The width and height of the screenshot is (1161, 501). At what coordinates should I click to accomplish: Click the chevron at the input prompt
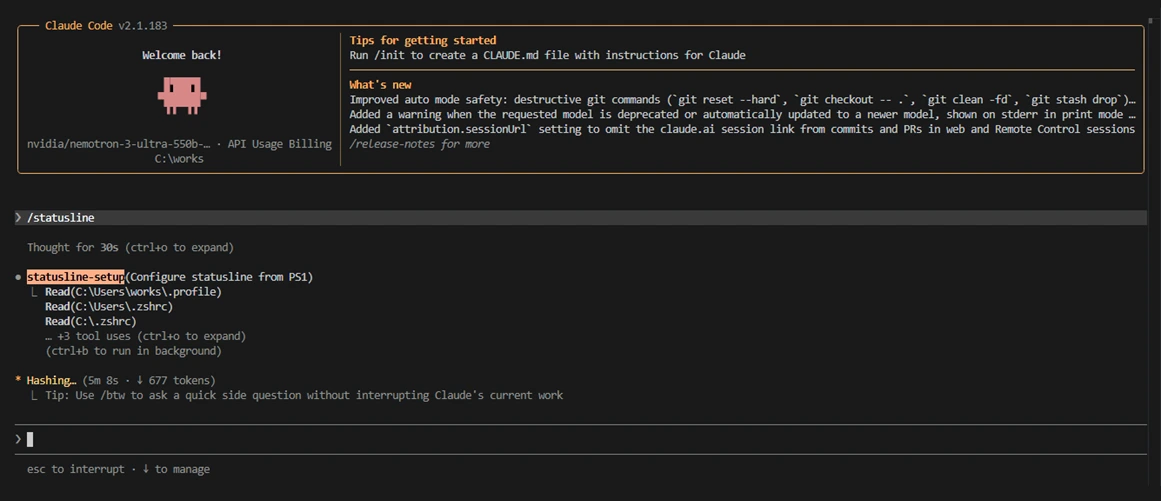[18, 440]
